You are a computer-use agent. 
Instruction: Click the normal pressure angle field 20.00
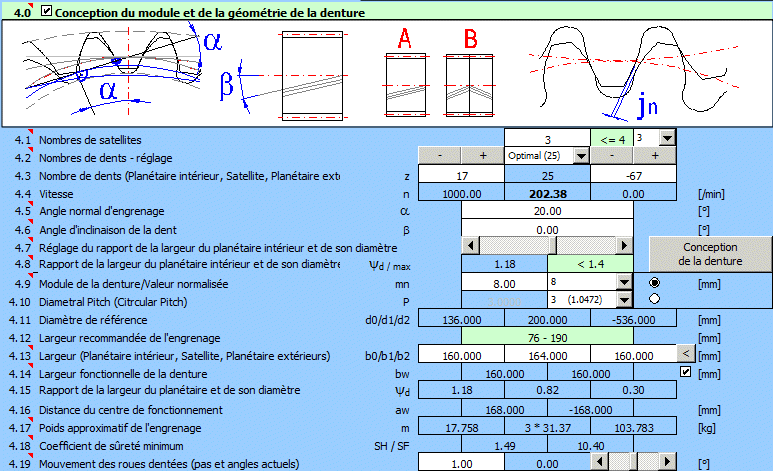pyautogui.click(x=547, y=211)
